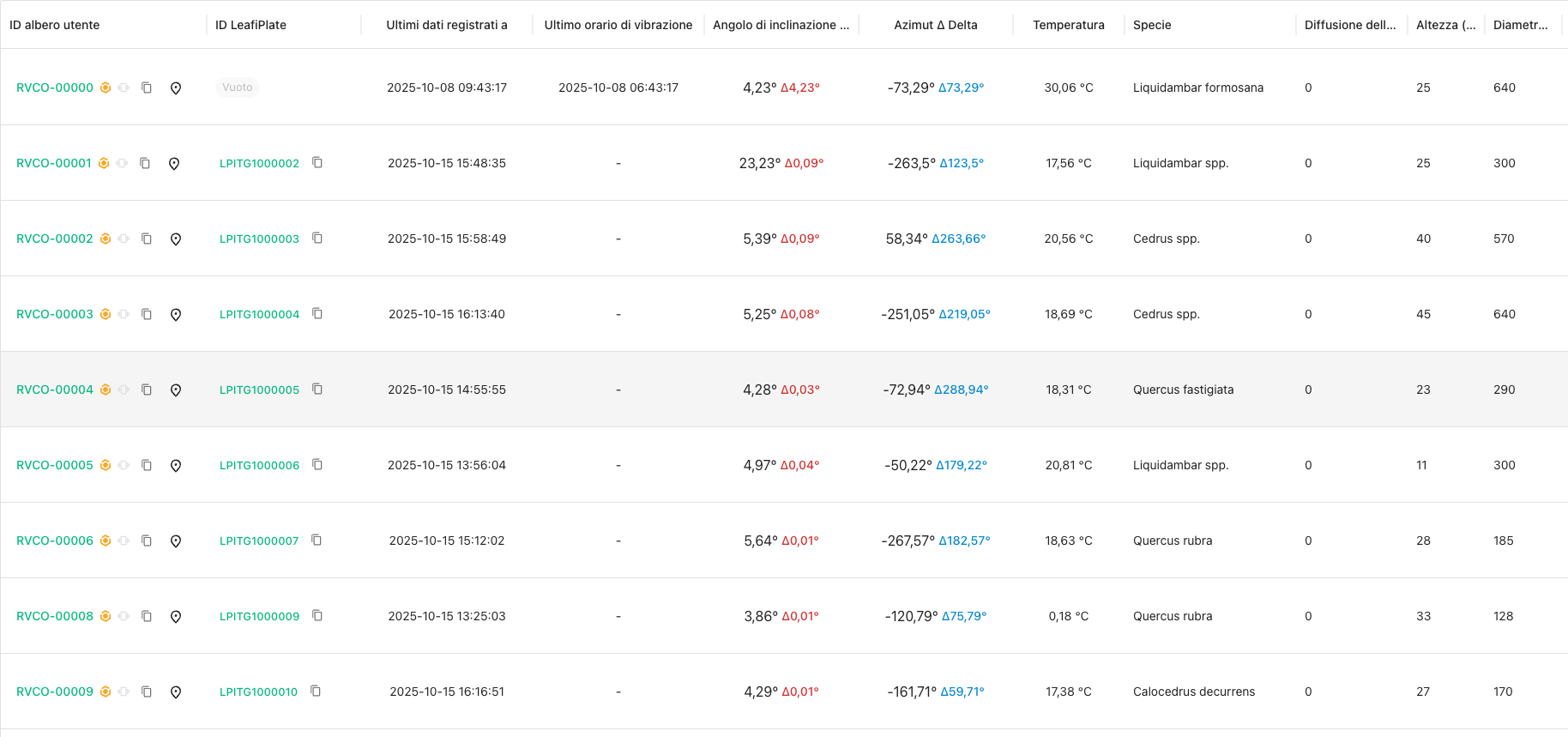Open tree RVCO-00006 link
This screenshot has height=737, width=1568.
[x=55, y=541]
